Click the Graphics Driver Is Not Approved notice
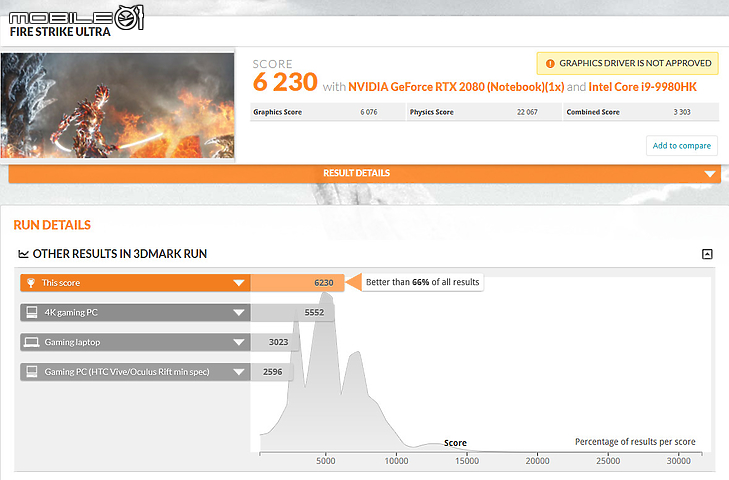Screen dimensions: 729x480 (628, 63)
